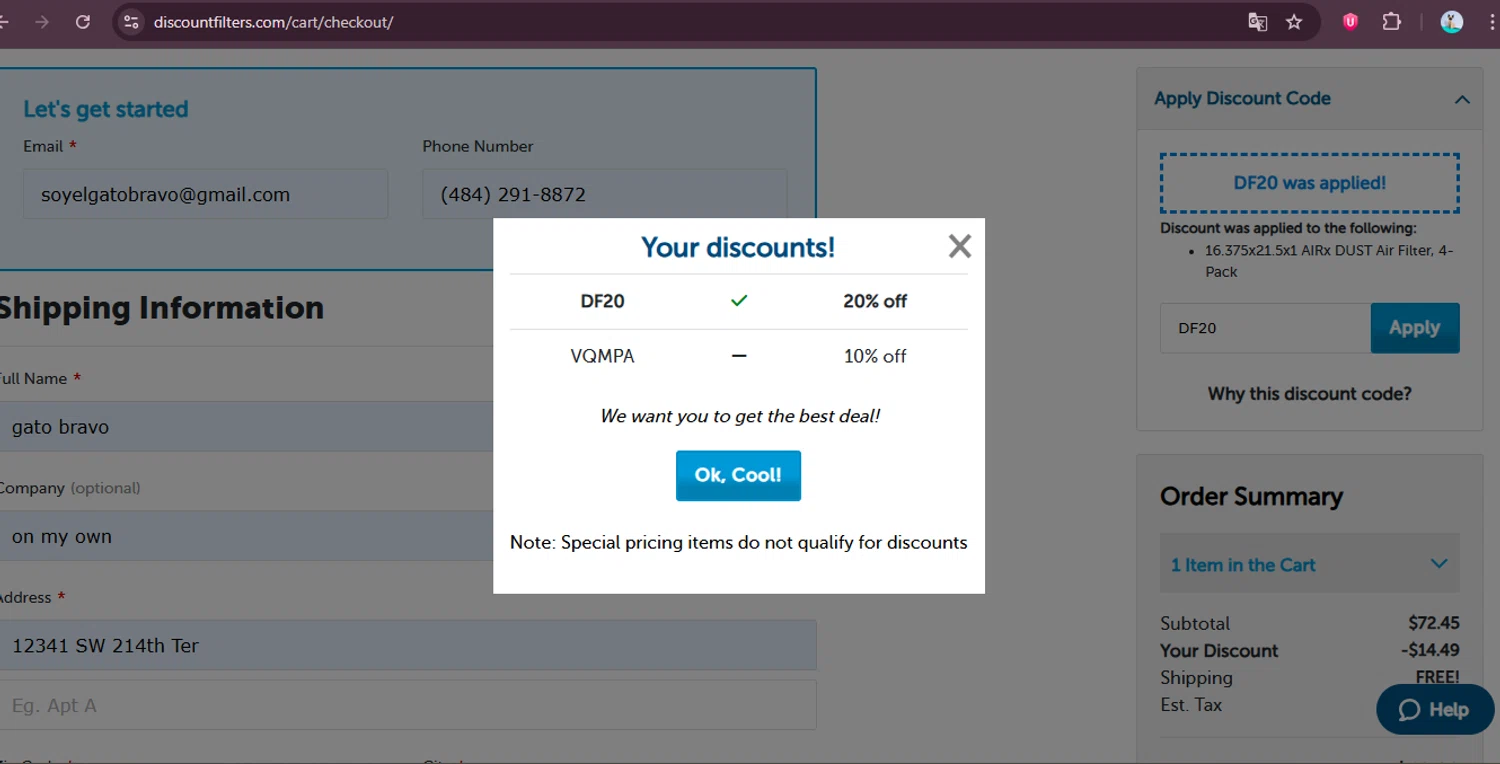1500x764 pixels.
Task: Bookmark this page with the star icon
Action: [x=1294, y=22]
